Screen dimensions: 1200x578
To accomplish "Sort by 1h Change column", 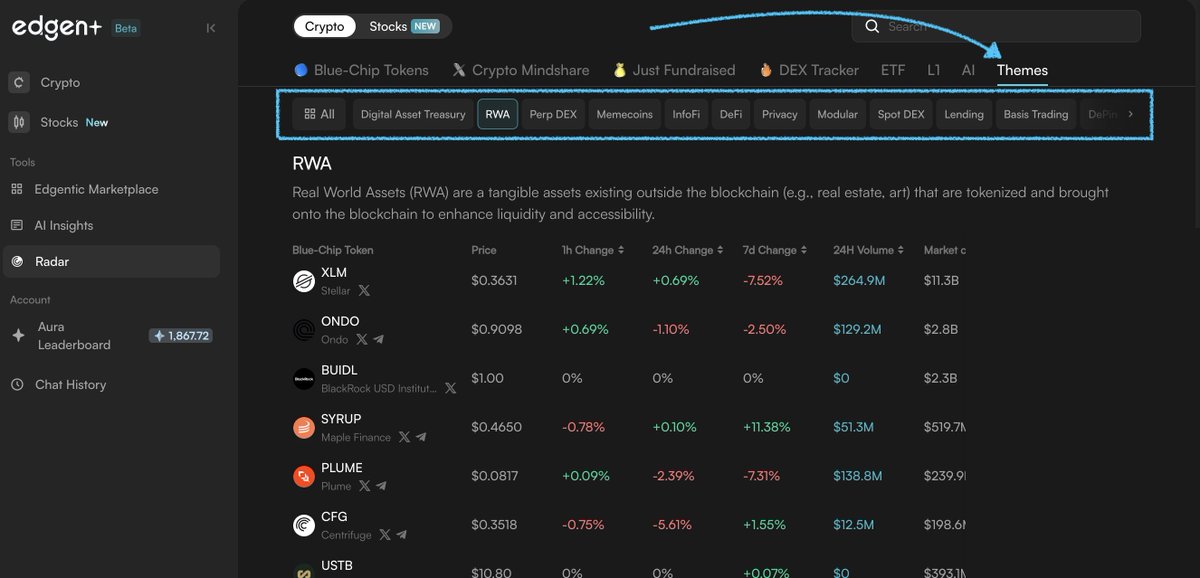I will coord(593,250).
